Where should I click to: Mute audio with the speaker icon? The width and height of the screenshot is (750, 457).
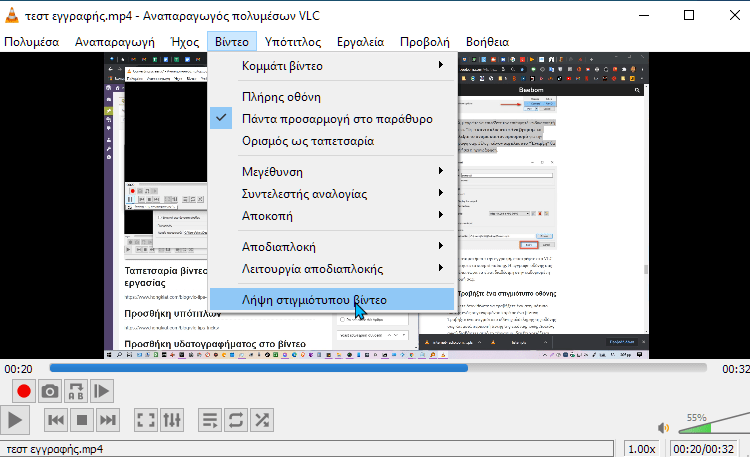point(663,428)
